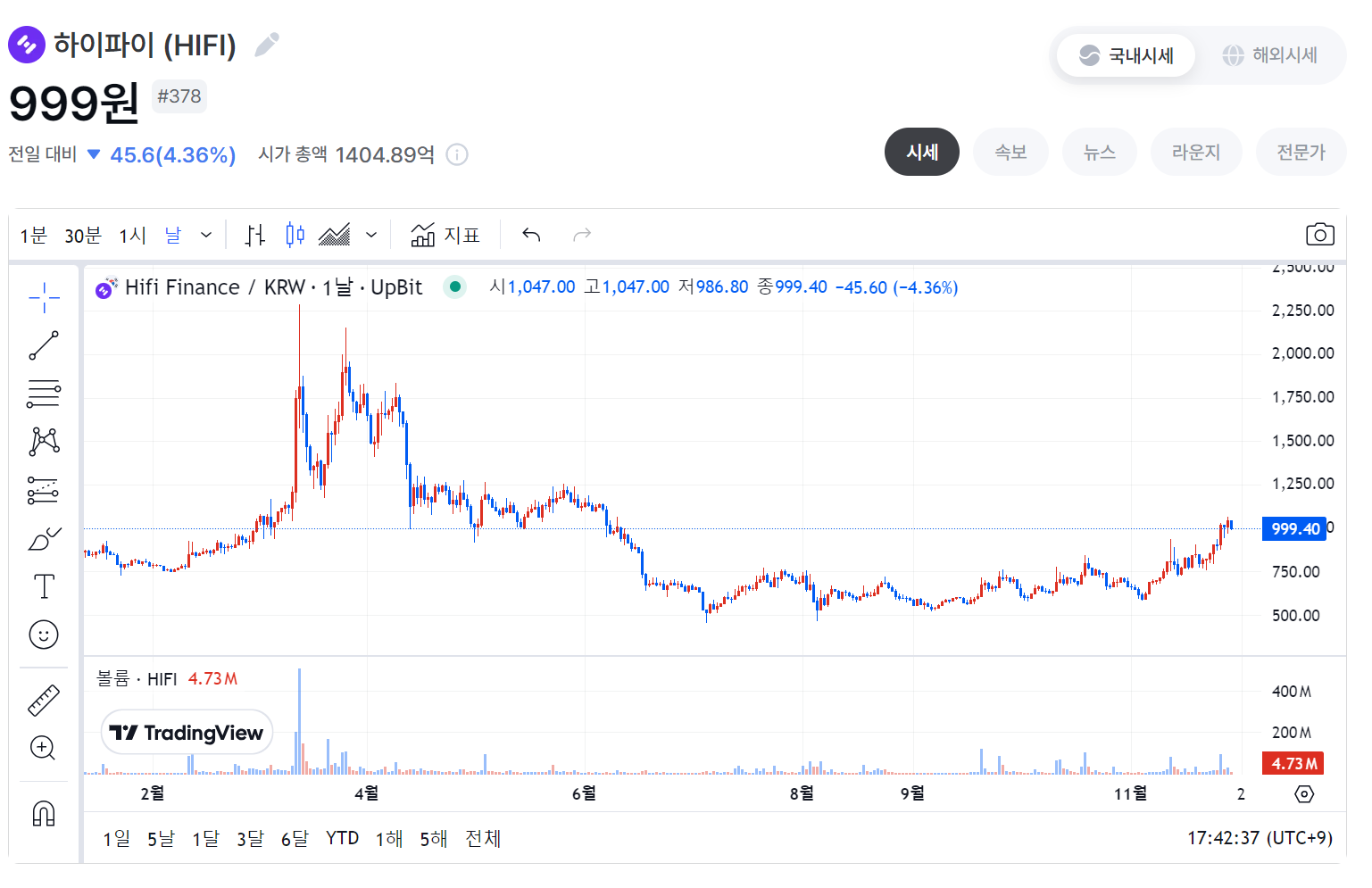Click the 11월 time axis label
The width and height of the screenshot is (1372, 888).
coord(1130,793)
